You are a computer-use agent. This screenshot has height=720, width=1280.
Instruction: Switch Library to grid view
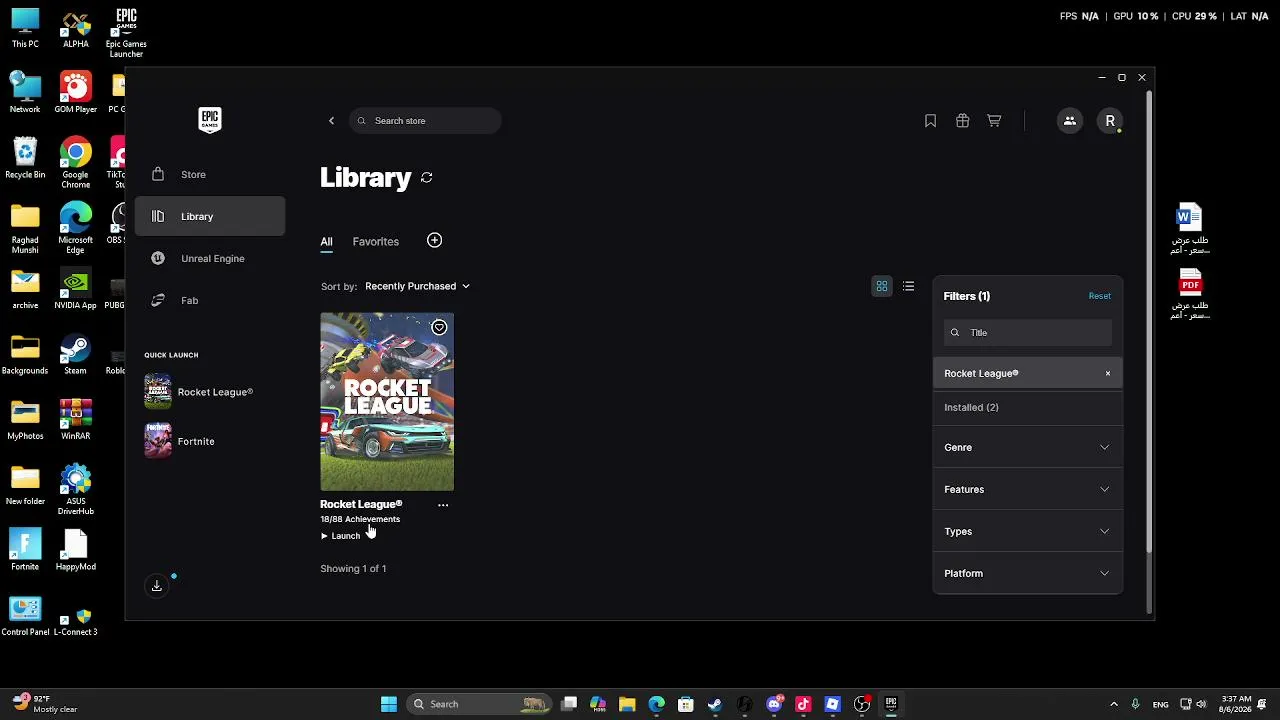pyautogui.click(x=882, y=287)
